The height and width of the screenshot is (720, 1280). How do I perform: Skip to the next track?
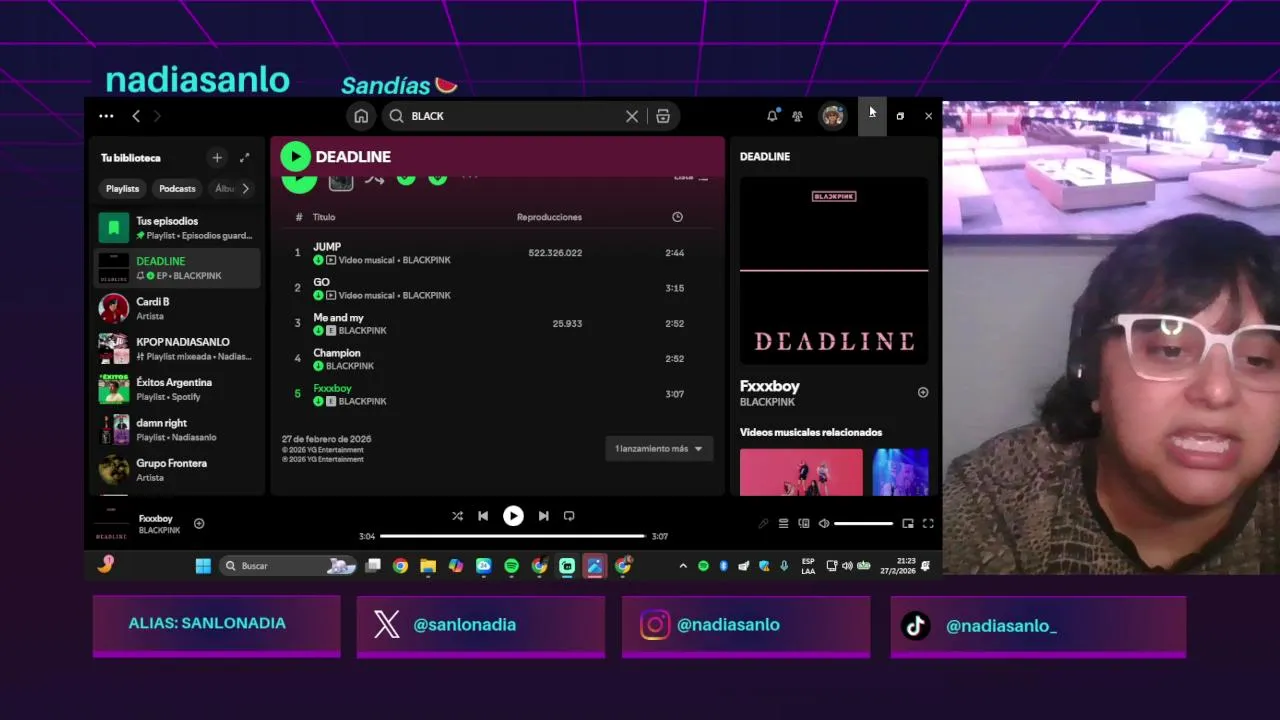[543, 516]
